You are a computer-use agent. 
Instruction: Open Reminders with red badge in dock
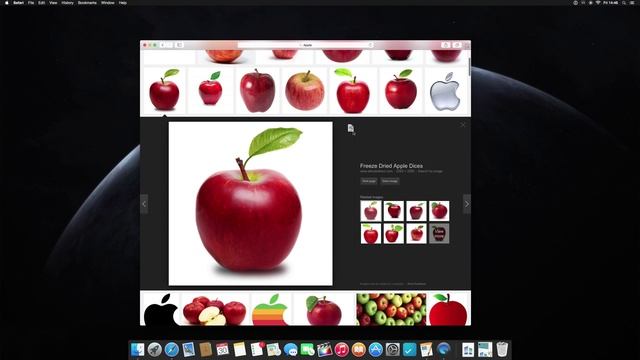(x=257, y=350)
